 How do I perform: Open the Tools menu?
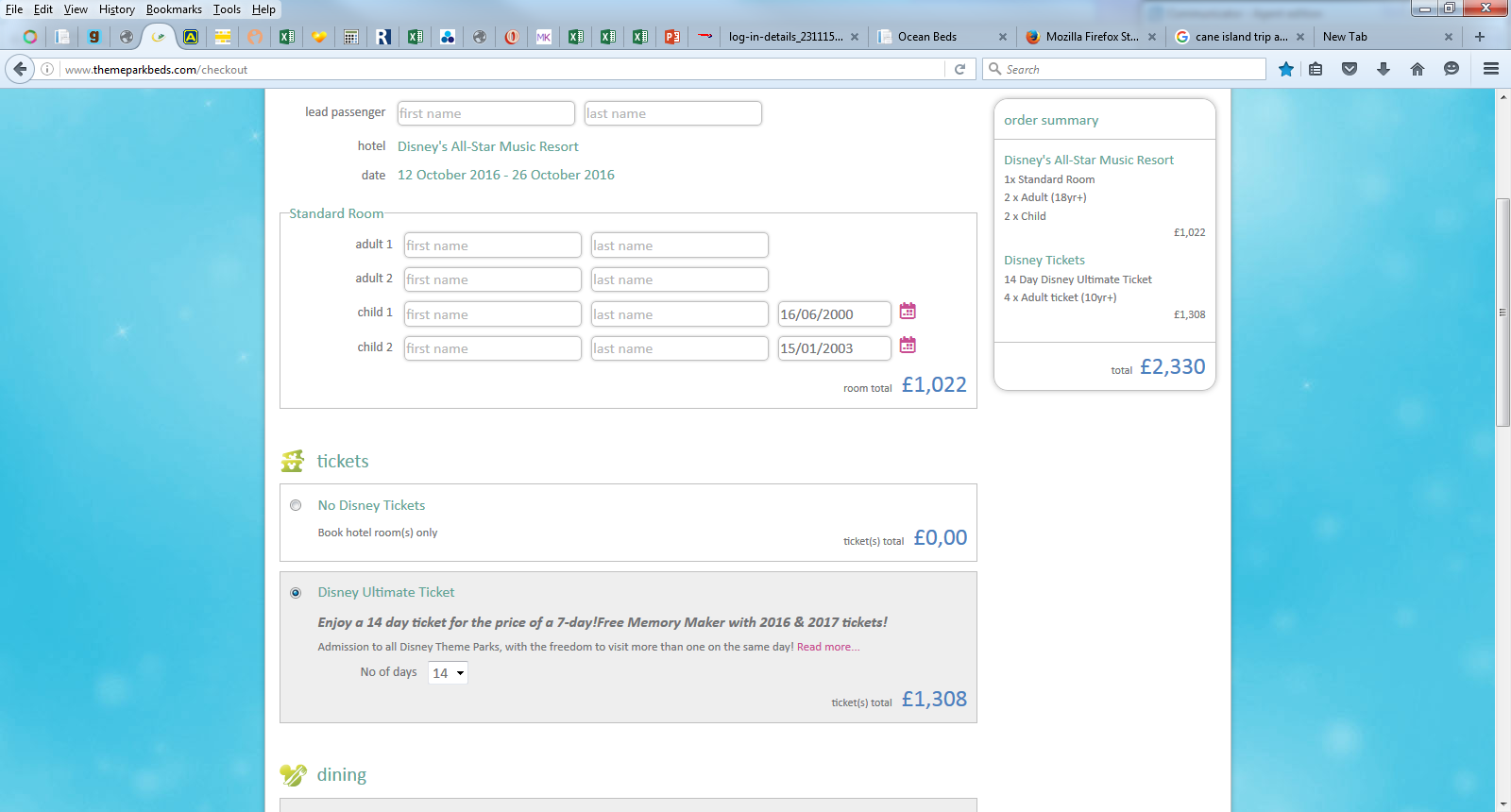point(227,9)
